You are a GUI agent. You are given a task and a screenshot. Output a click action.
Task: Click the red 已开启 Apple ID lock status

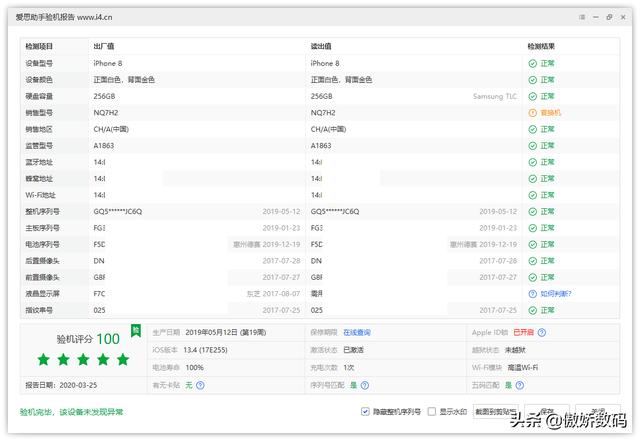tap(523, 332)
